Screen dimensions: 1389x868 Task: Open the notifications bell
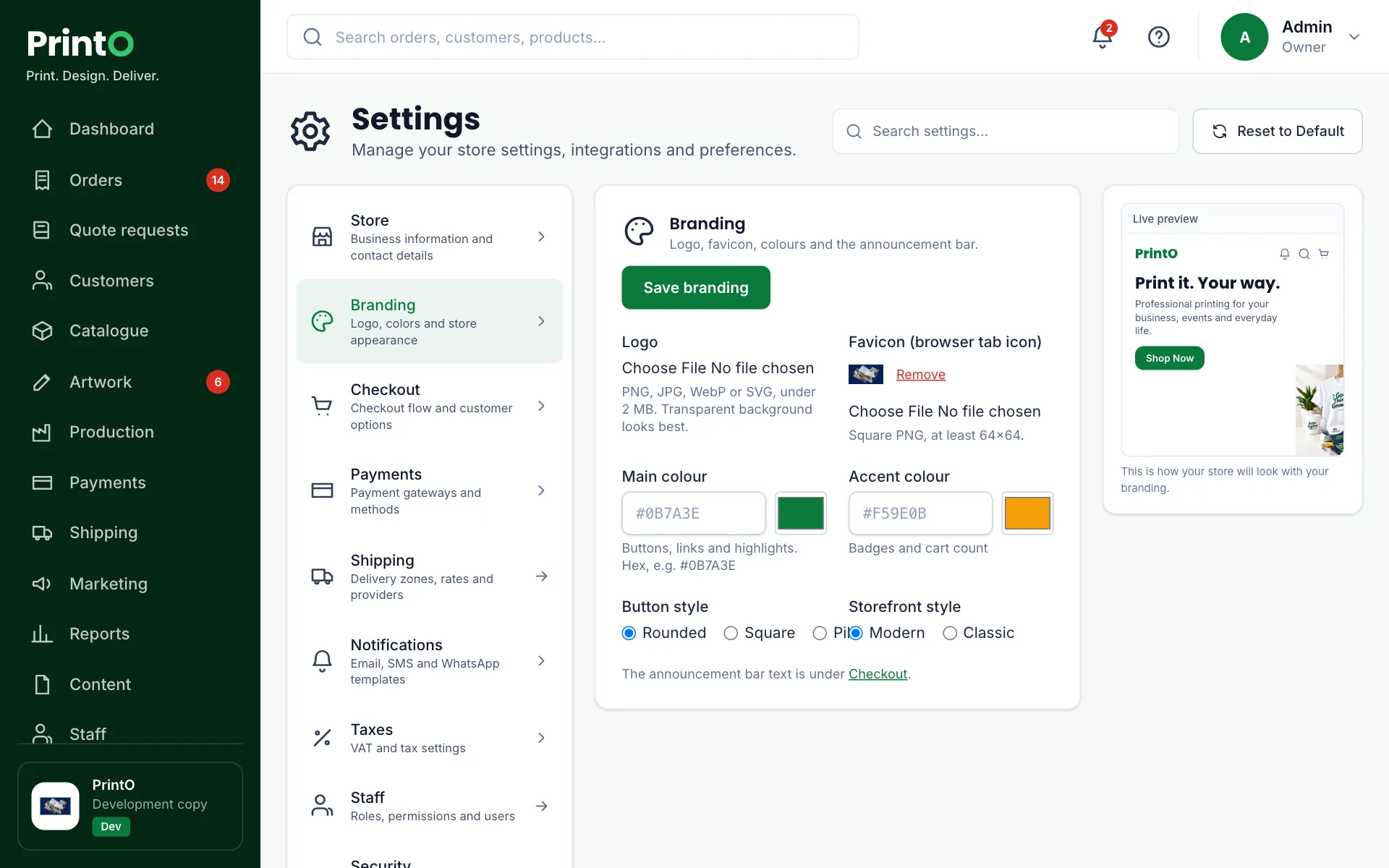(x=1103, y=37)
